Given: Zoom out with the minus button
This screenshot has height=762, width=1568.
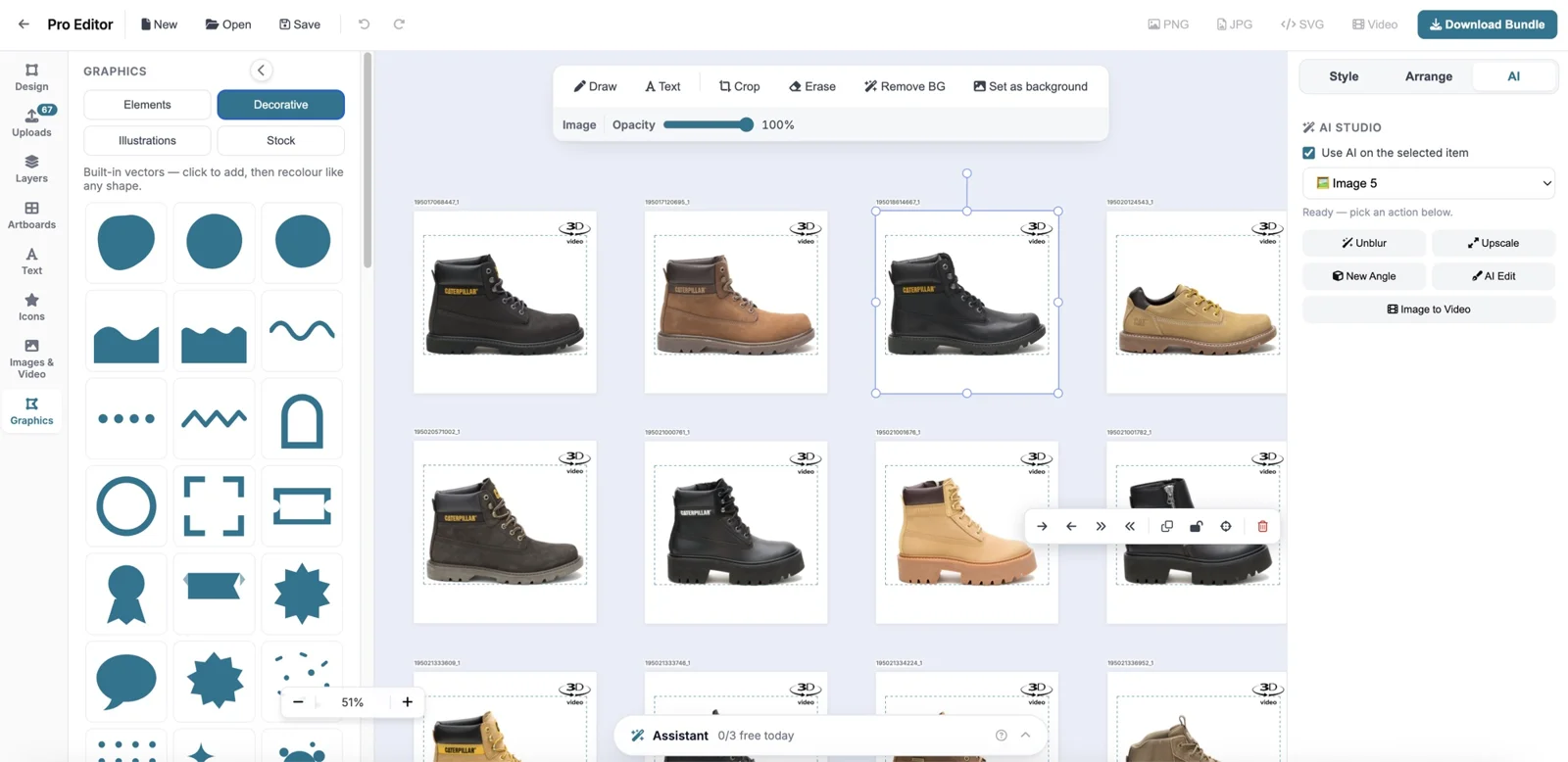Looking at the screenshot, I should [x=298, y=702].
